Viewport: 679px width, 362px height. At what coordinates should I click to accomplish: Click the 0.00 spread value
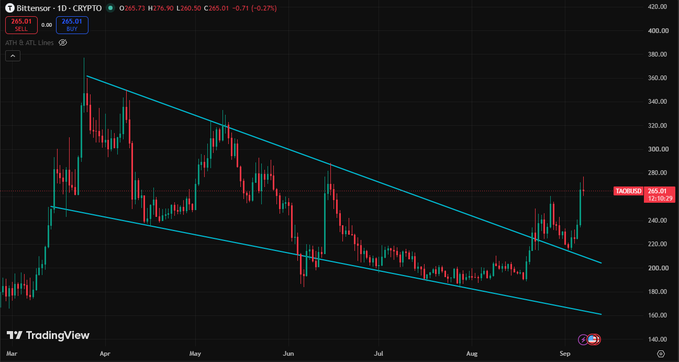[47, 25]
